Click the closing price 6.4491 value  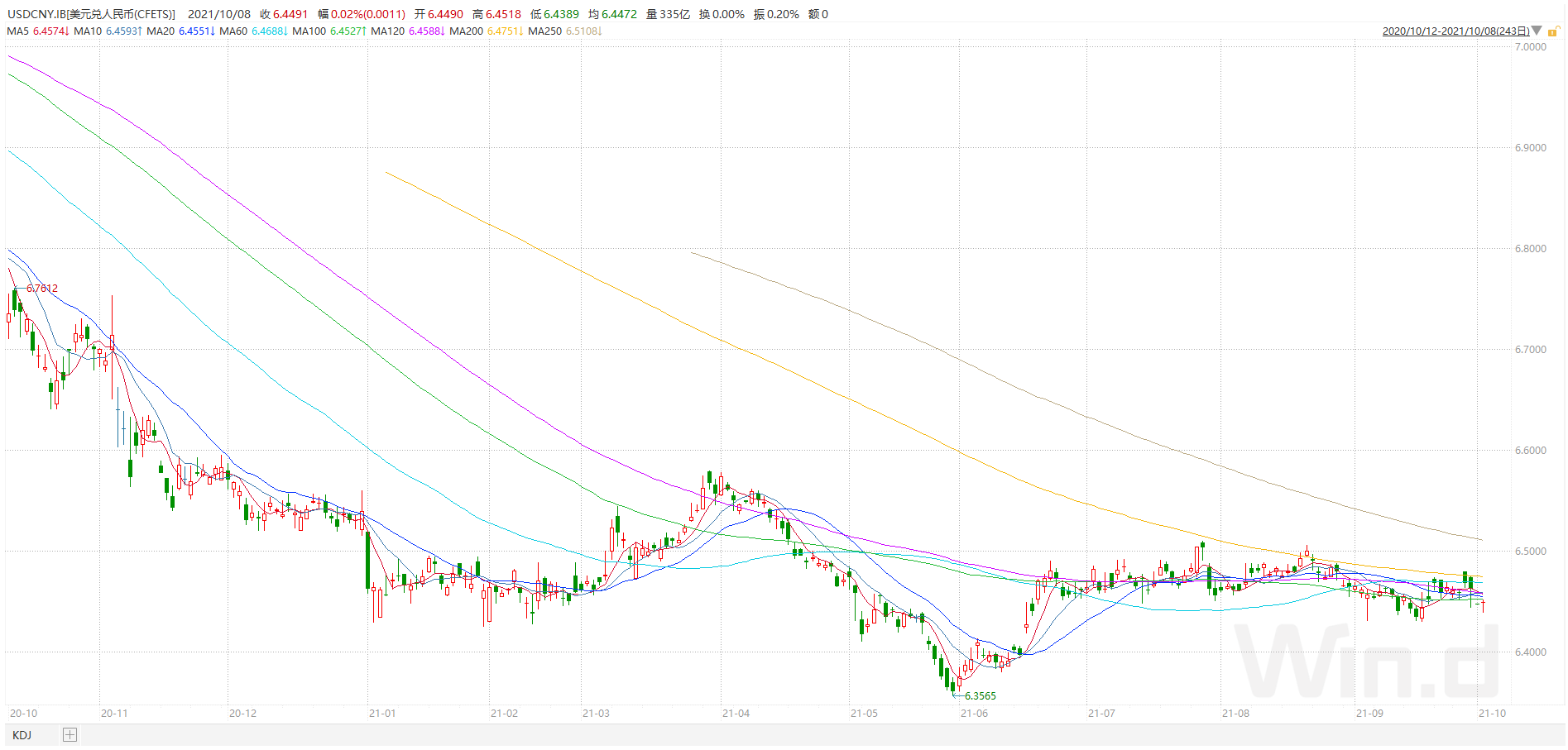(x=290, y=14)
